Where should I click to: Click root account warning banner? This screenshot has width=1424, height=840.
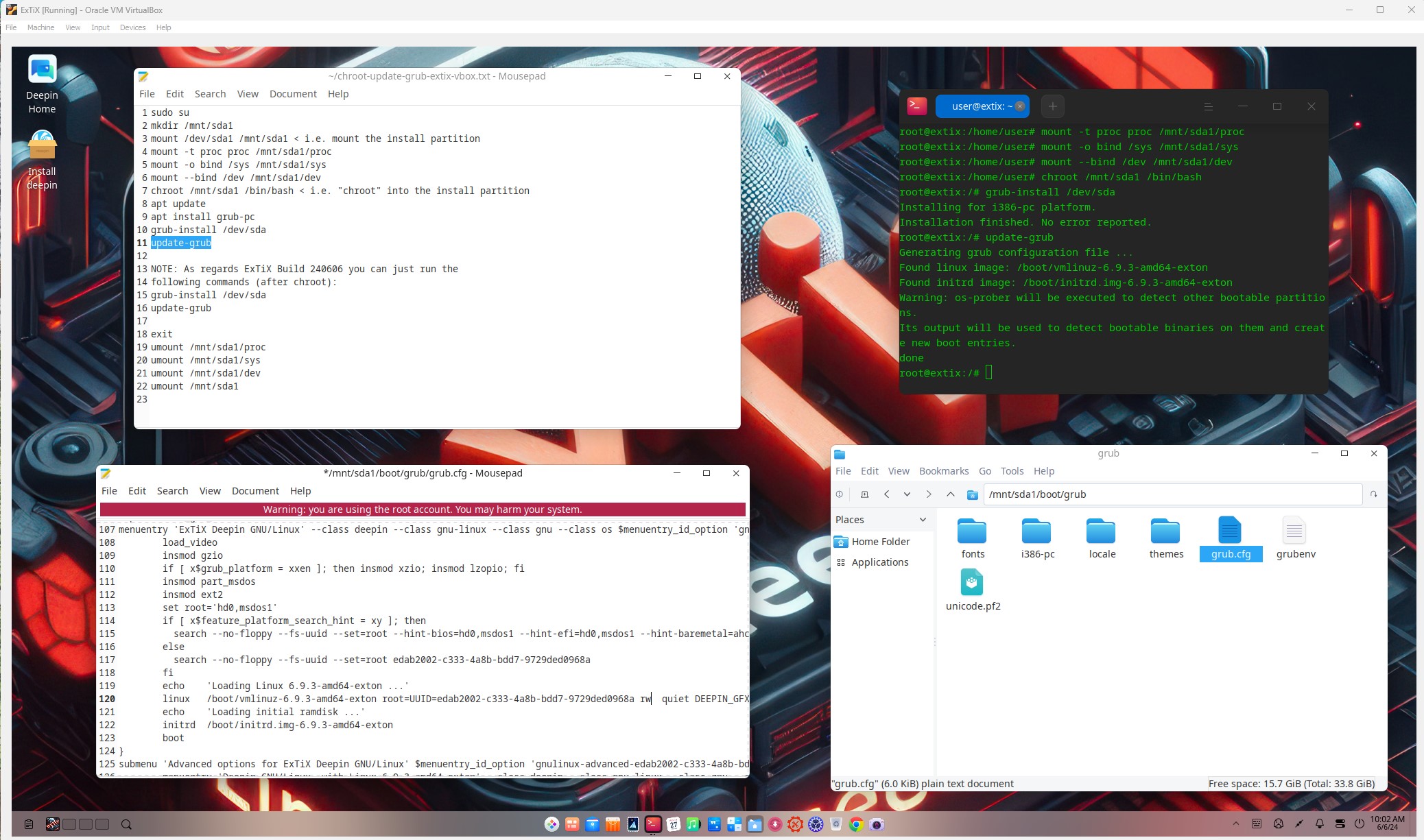[423, 509]
